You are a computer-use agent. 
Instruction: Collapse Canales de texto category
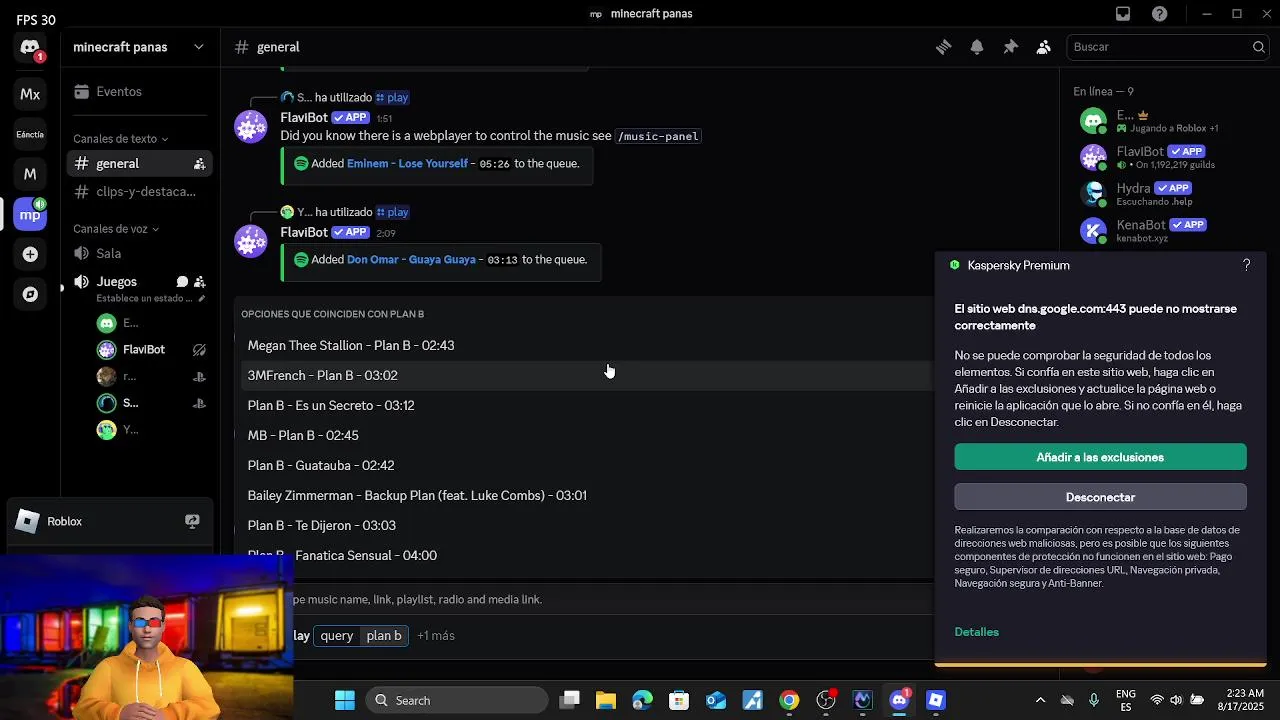120,139
